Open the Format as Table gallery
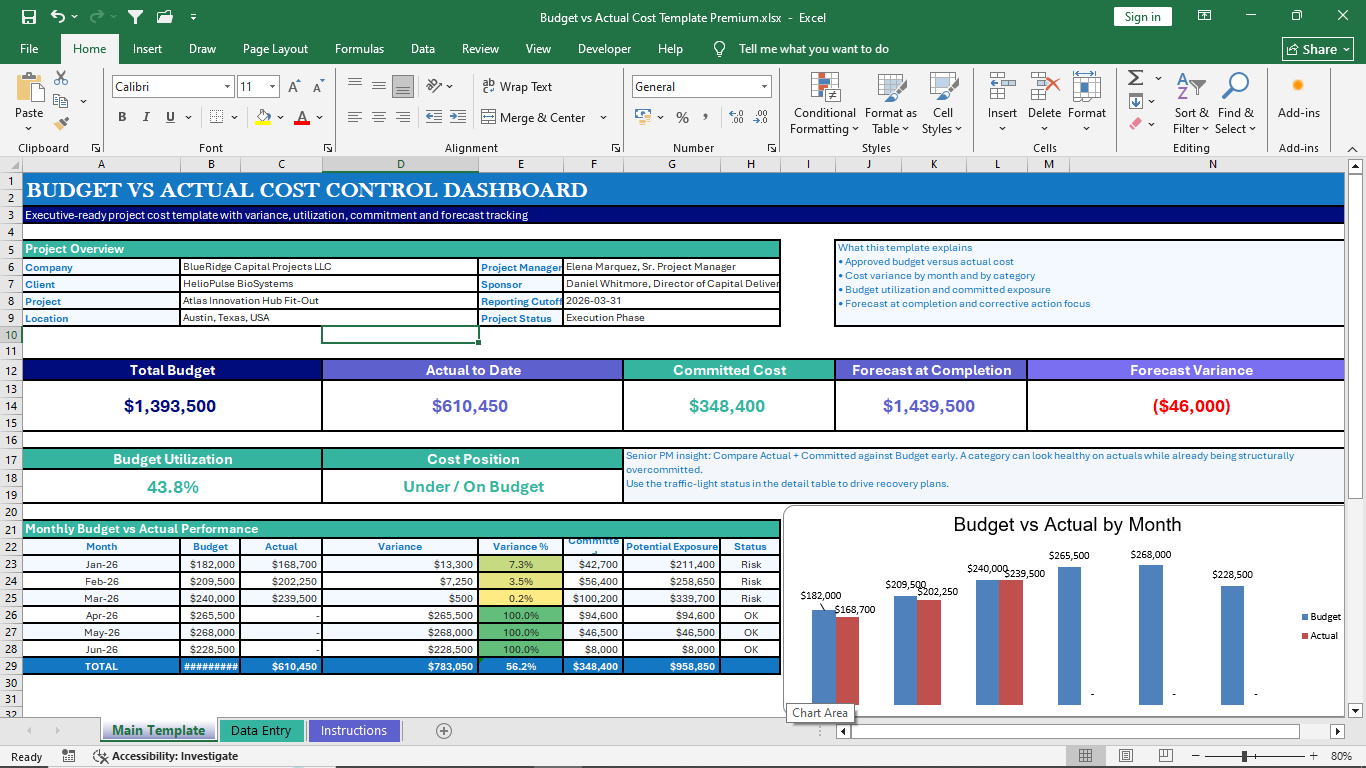1366x768 pixels. (x=890, y=104)
